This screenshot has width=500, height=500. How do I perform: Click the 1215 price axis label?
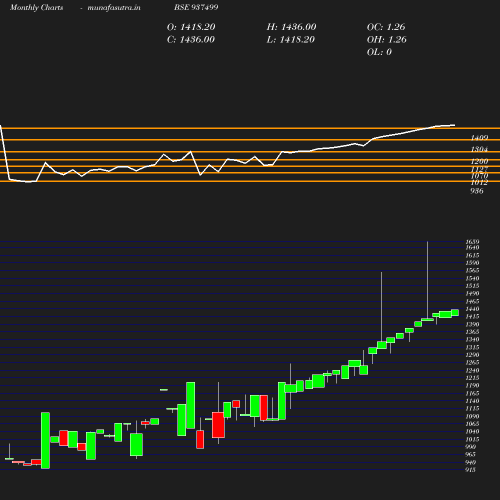pos(473,378)
